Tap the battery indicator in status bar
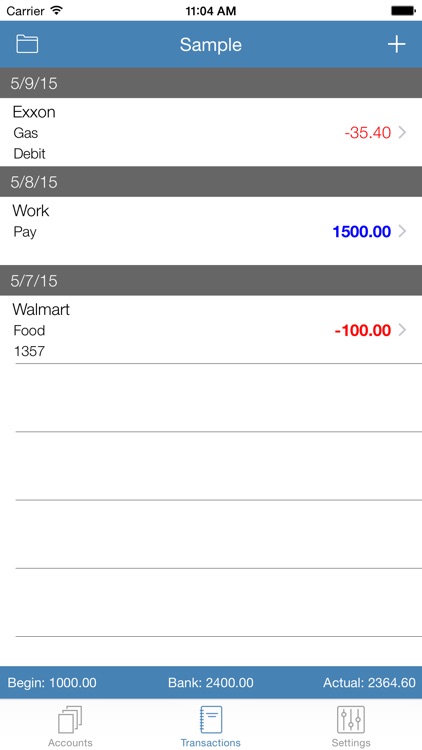The width and height of the screenshot is (422, 750). pos(403,11)
